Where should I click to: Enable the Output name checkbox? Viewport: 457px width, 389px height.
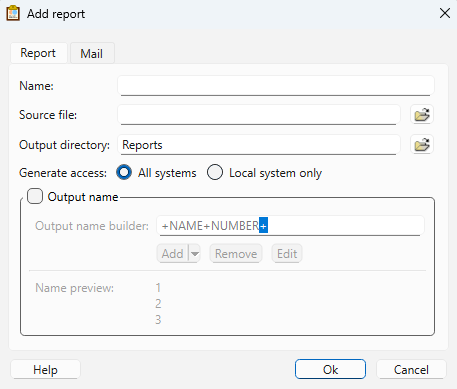click(x=35, y=196)
